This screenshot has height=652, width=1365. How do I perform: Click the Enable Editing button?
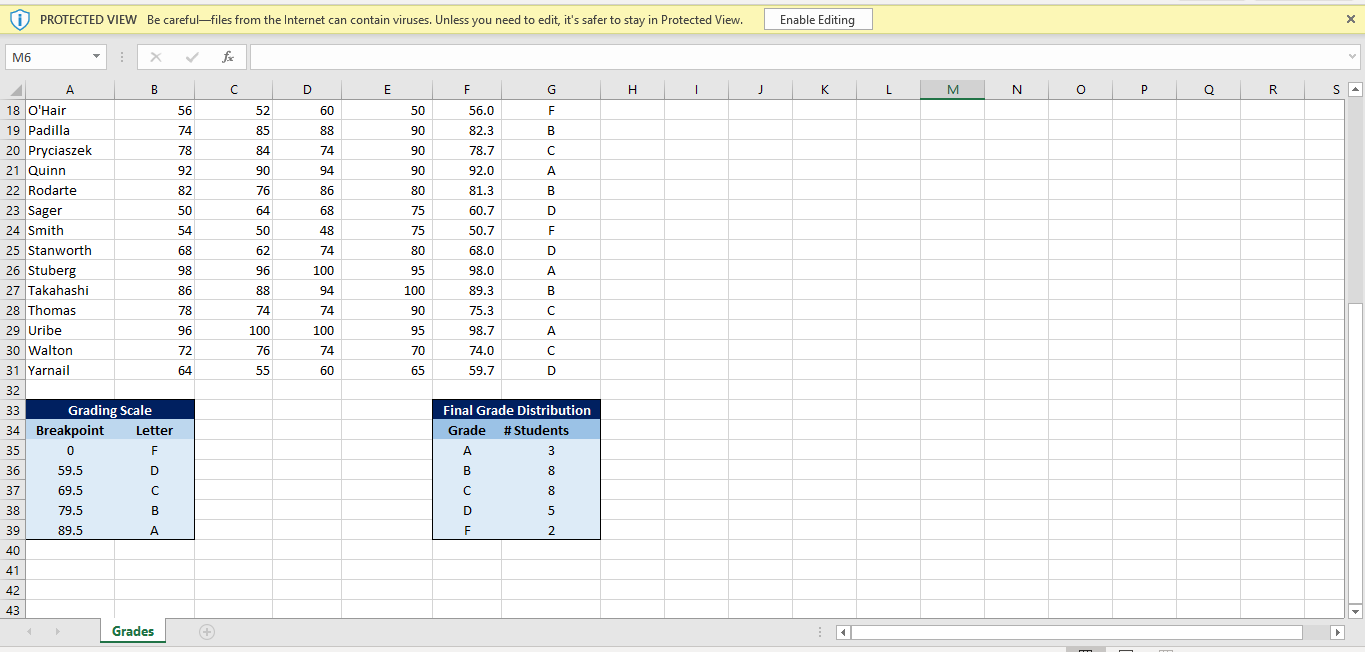pyautogui.click(x=818, y=18)
